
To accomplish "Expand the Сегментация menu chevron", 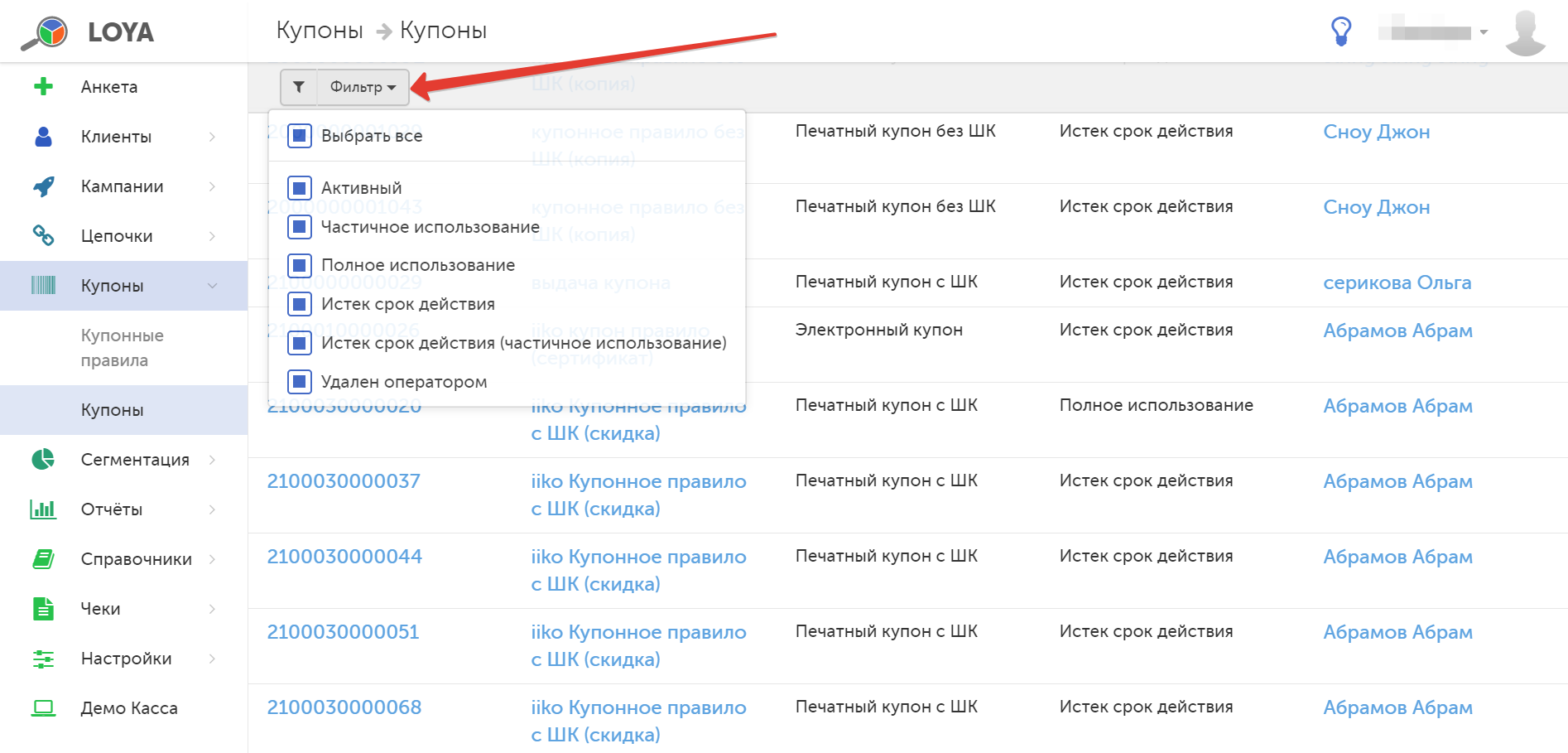I will pos(212,460).
